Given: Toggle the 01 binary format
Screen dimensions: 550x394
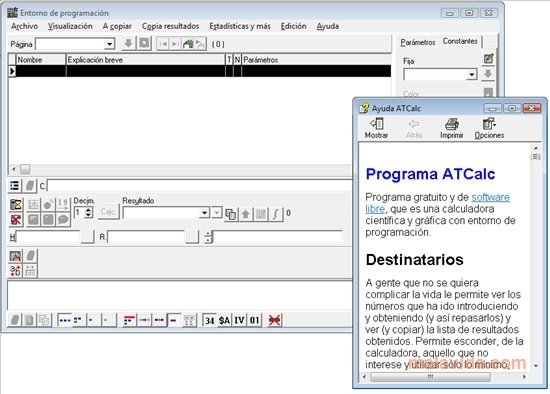Looking at the screenshot, I should coord(254,320).
